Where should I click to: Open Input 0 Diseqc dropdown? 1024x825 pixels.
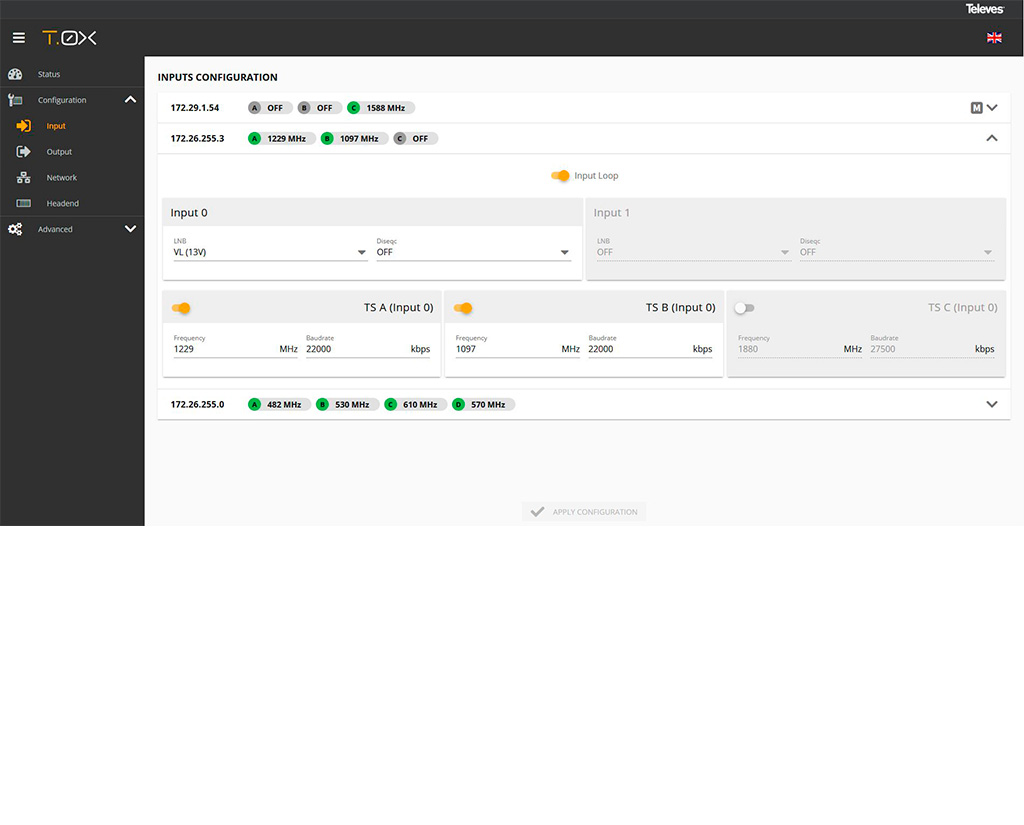(x=473, y=252)
